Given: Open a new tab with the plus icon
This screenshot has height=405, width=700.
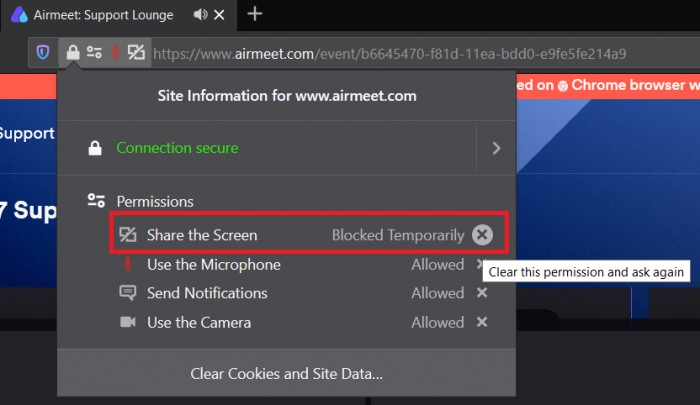Looking at the screenshot, I should pyautogui.click(x=254, y=14).
